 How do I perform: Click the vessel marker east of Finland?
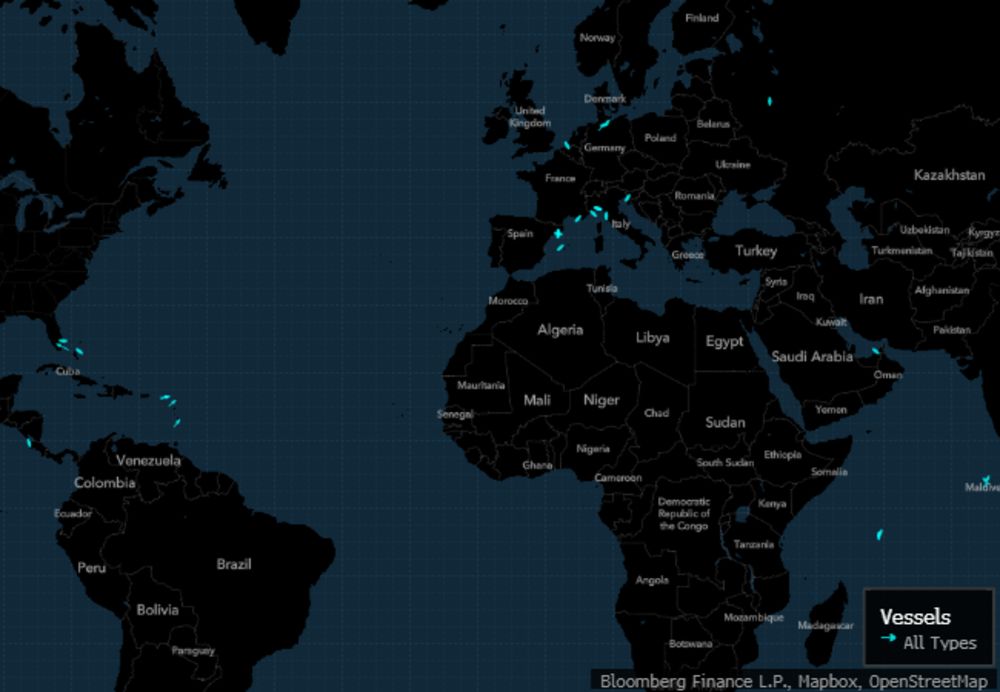pos(769,101)
